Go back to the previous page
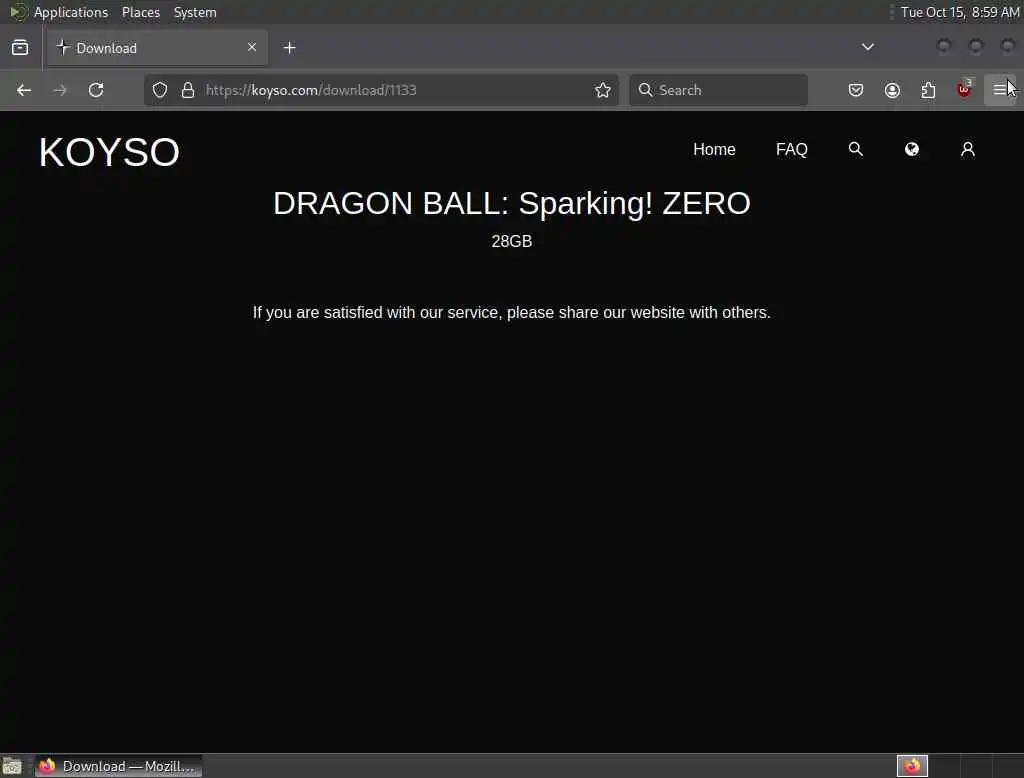The height and width of the screenshot is (778, 1024). point(24,90)
